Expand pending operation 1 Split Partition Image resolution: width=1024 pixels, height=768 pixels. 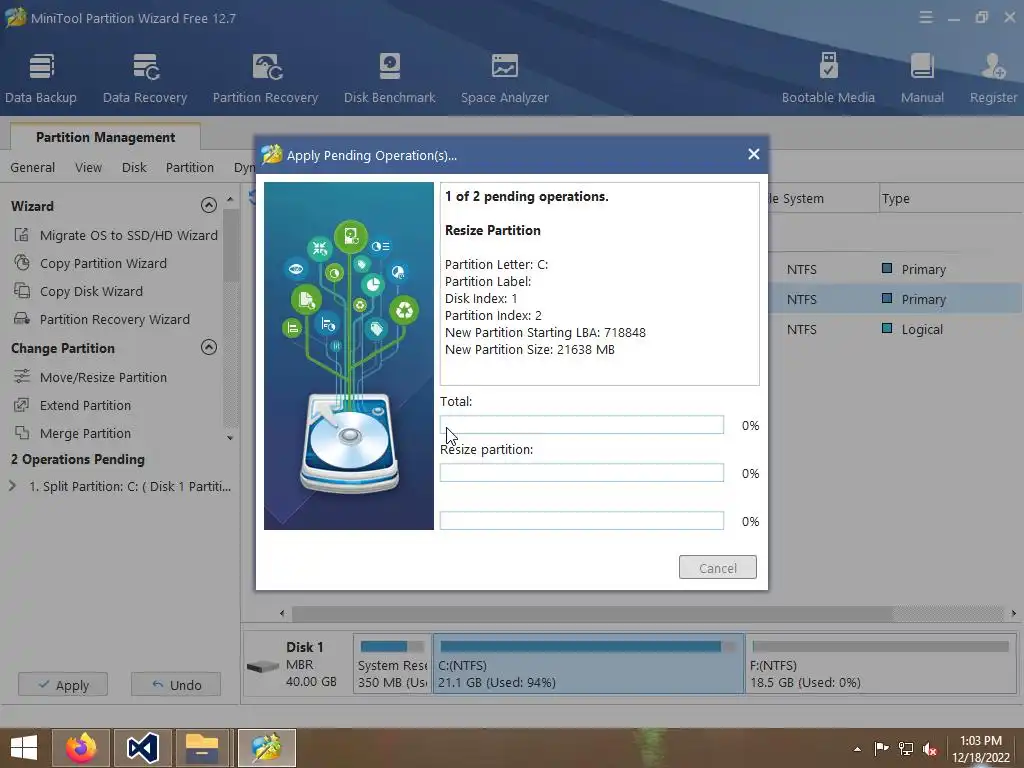(12, 486)
